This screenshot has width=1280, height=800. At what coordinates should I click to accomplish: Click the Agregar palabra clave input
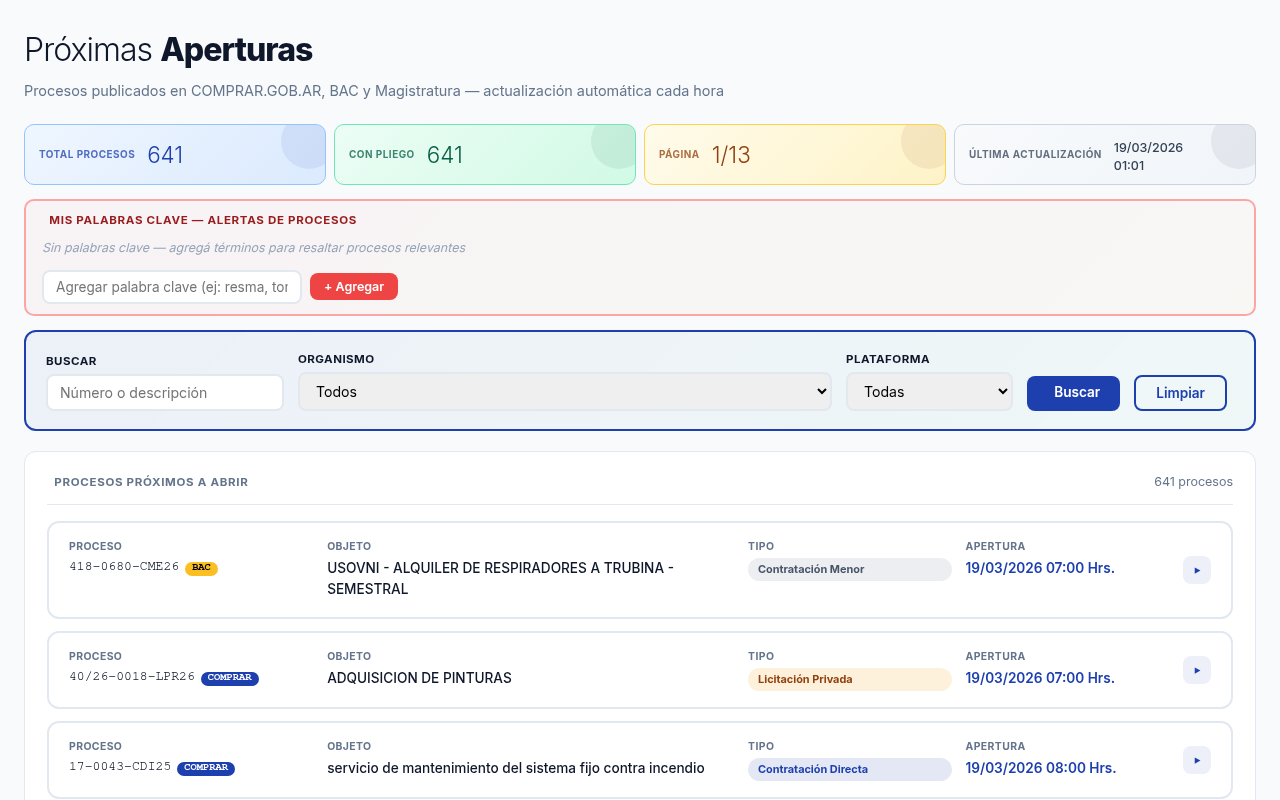[x=172, y=286]
